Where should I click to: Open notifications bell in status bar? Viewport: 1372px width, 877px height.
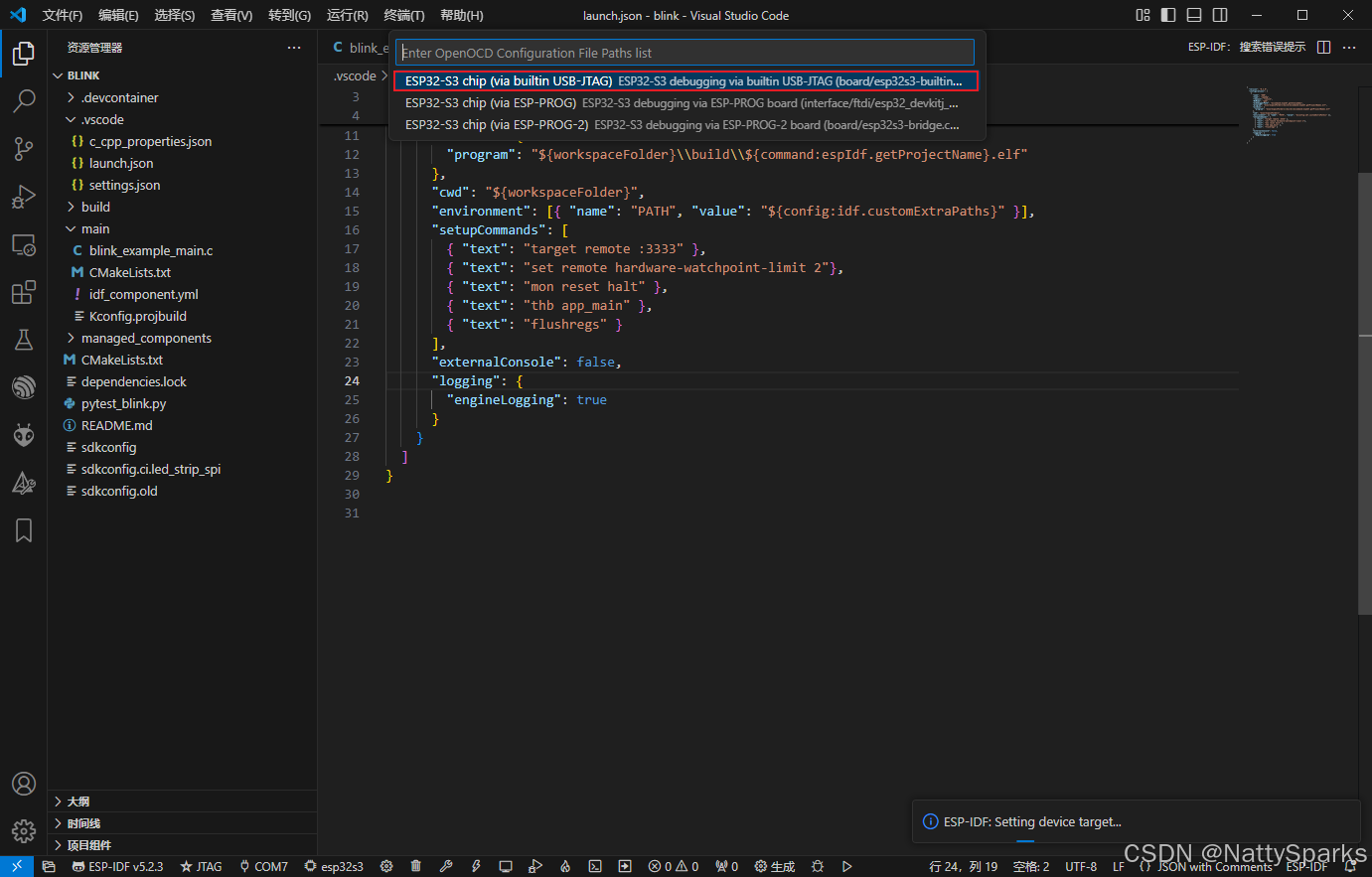coord(1350,866)
